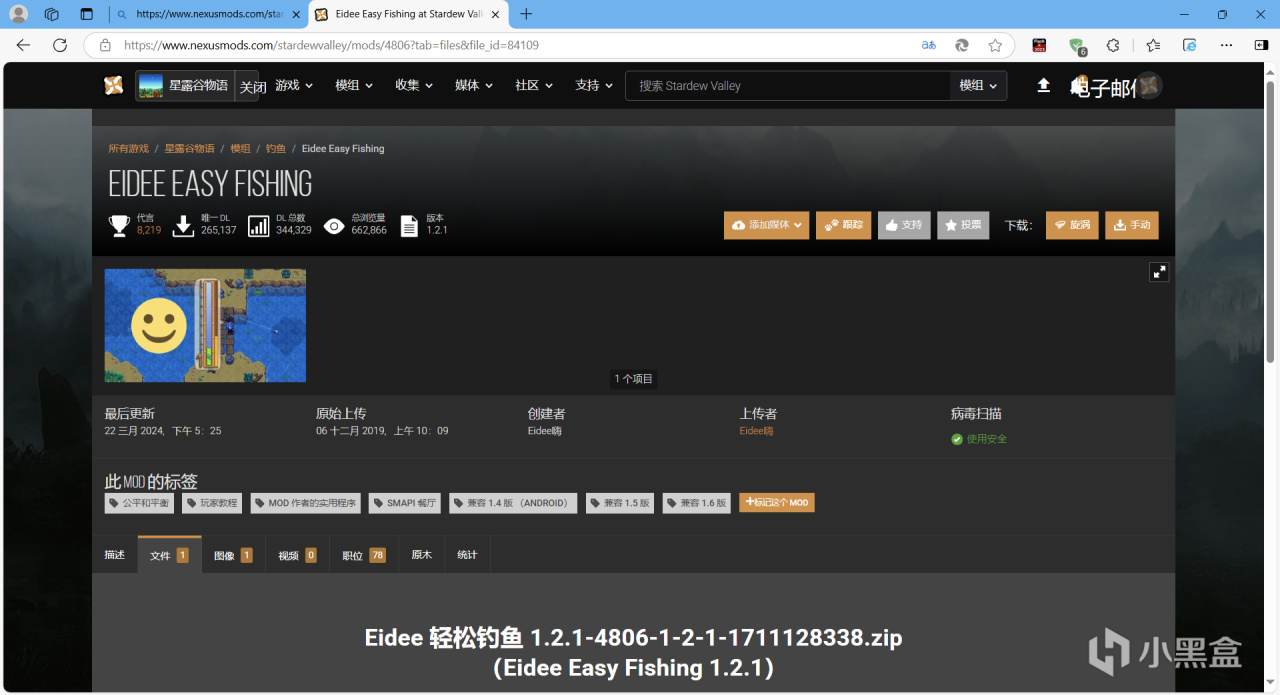
Task: Expand the 支持 navigation dropdown
Action: (594, 85)
